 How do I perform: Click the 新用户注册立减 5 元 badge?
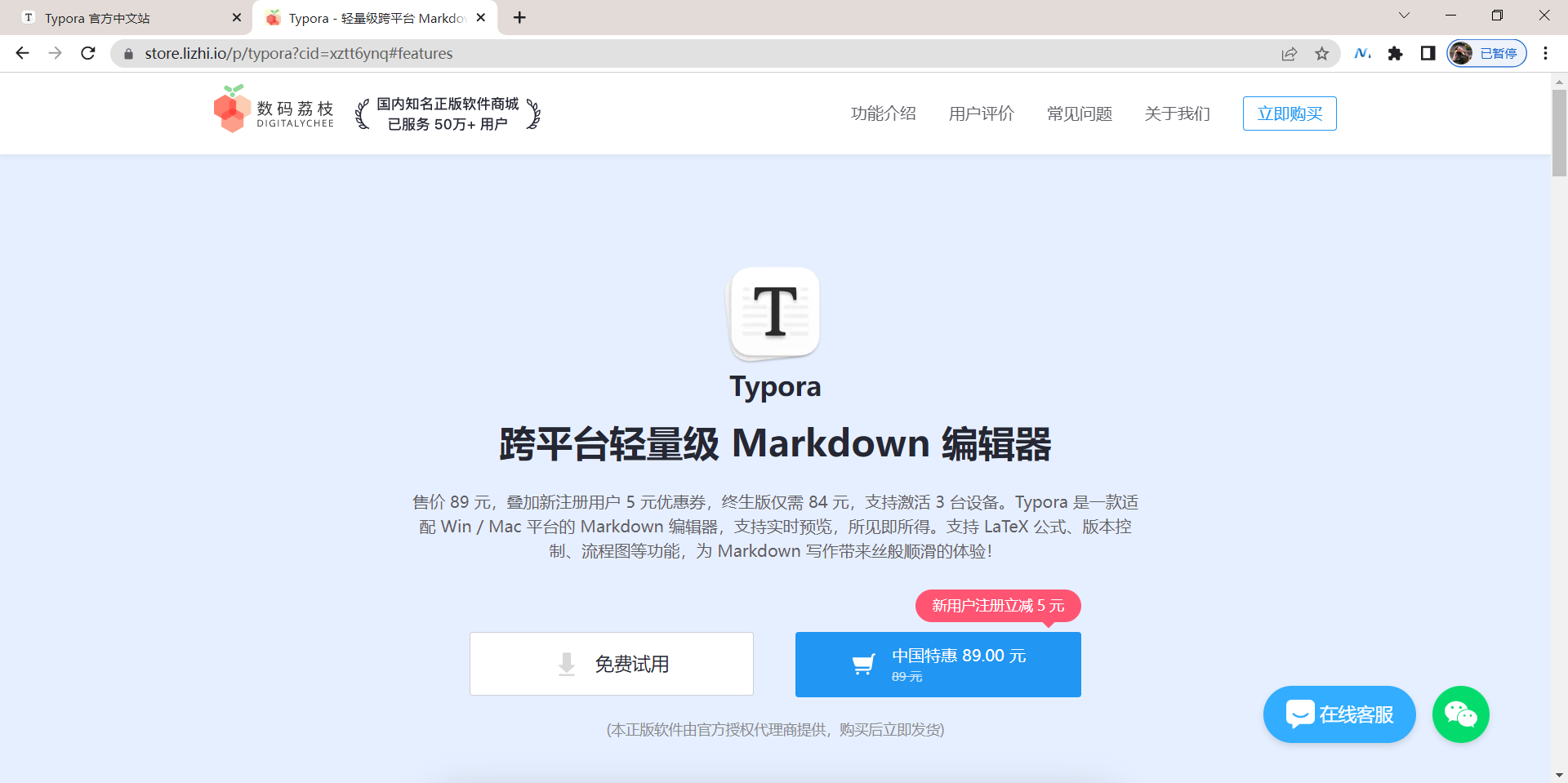998,606
